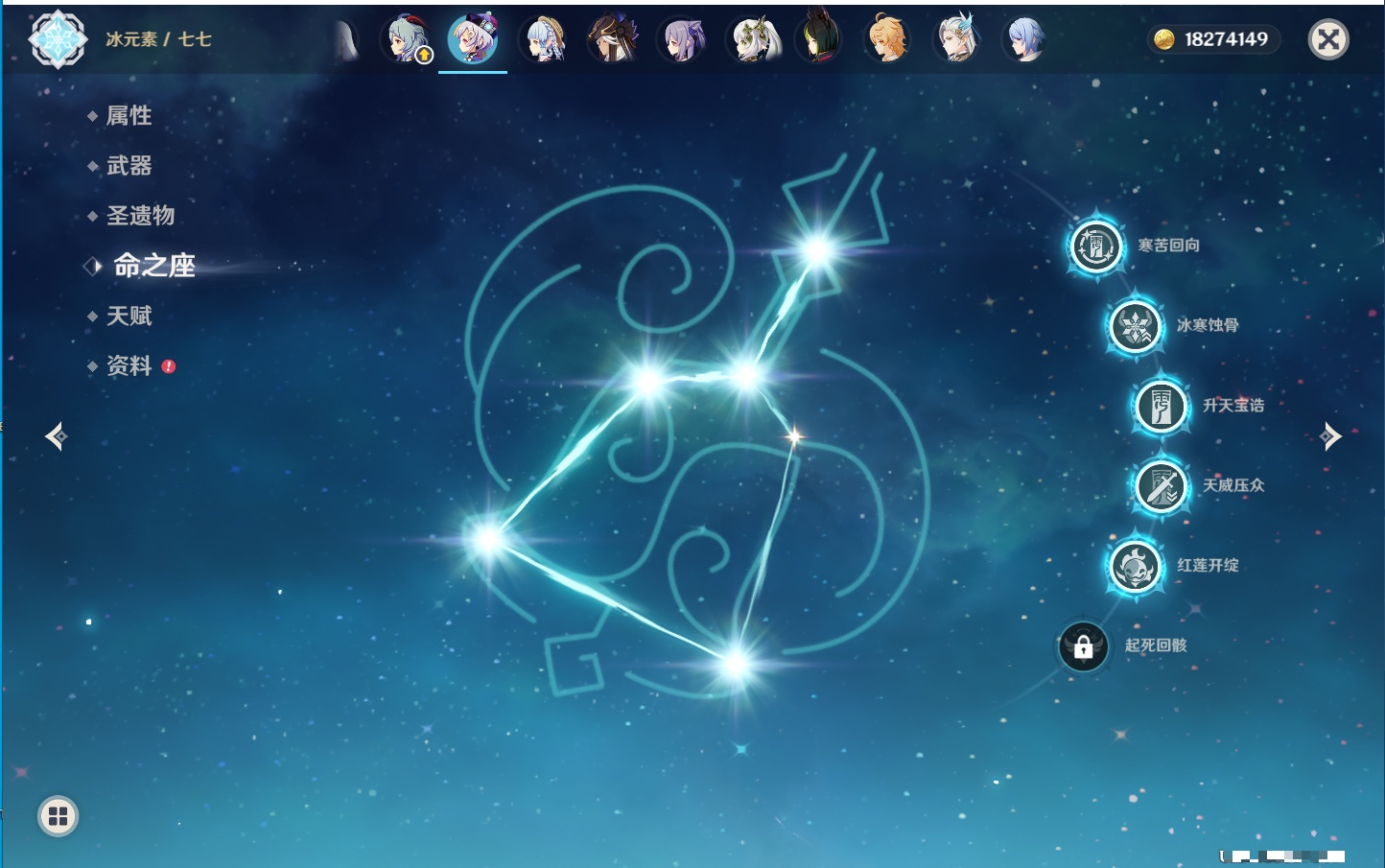Click the Cryo element emblem icon
The height and width of the screenshot is (868, 1385).
point(59,39)
